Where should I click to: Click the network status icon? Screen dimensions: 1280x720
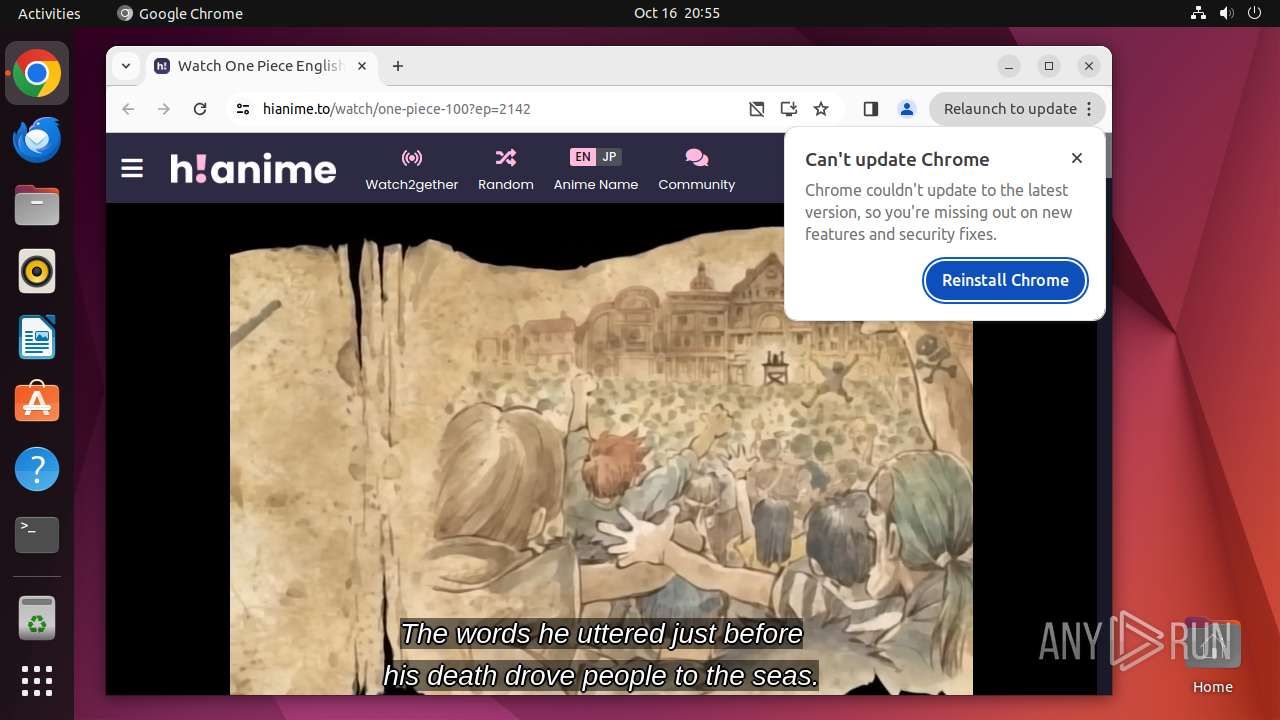click(1199, 13)
